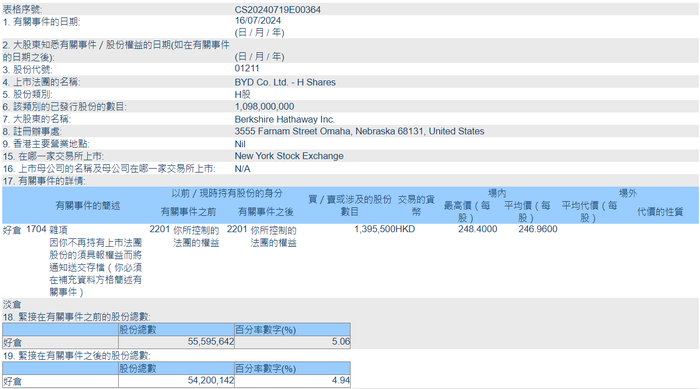Select the before-event percentage 5.06

[x=341, y=342]
